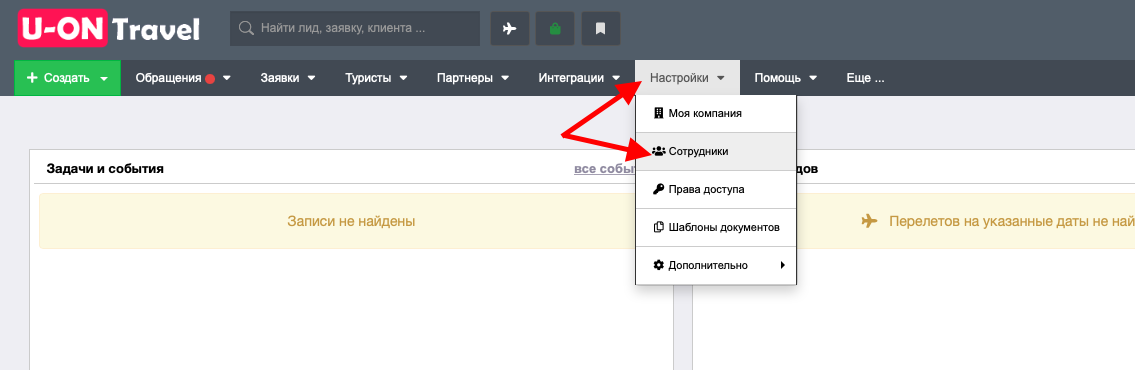Click the key icon for Права доступа
The width and height of the screenshot is (1135, 370).
click(659, 189)
